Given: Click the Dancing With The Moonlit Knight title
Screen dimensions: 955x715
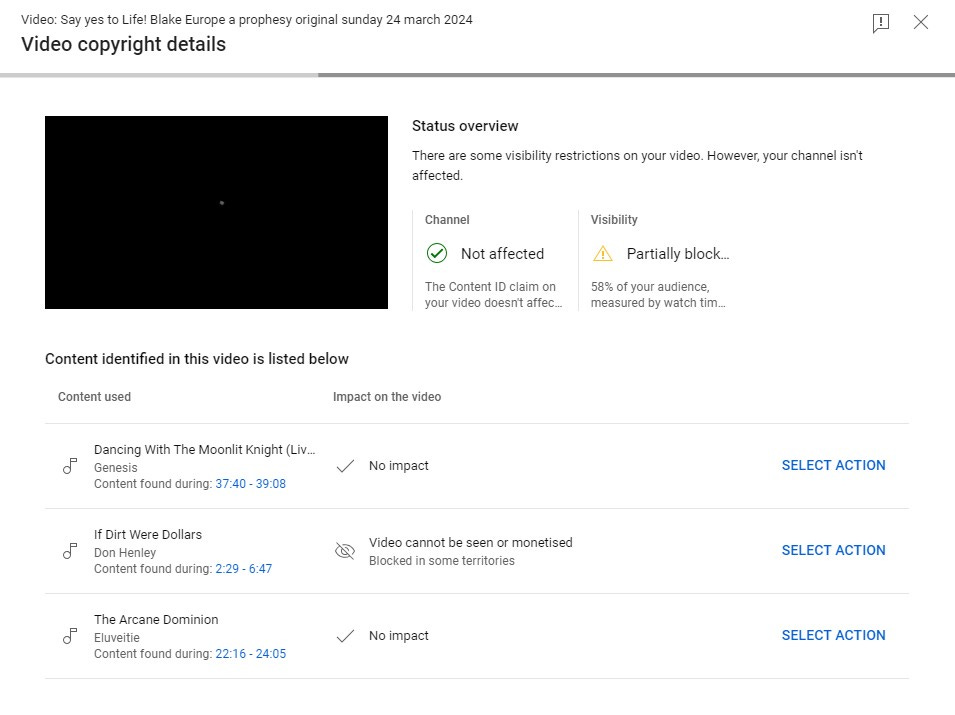Looking at the screenshot, I should [x=205, y=449].
